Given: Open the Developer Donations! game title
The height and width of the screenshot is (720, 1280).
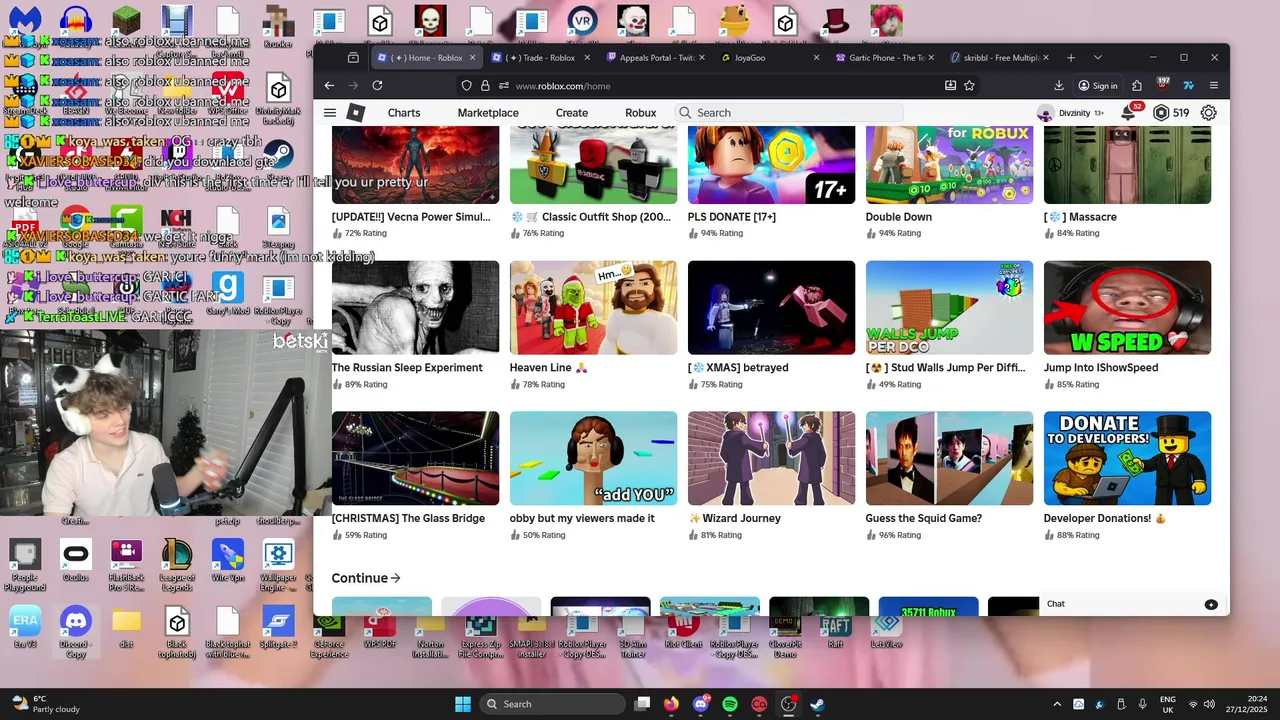Looking at the screenshot, I should coord(1105,519).
